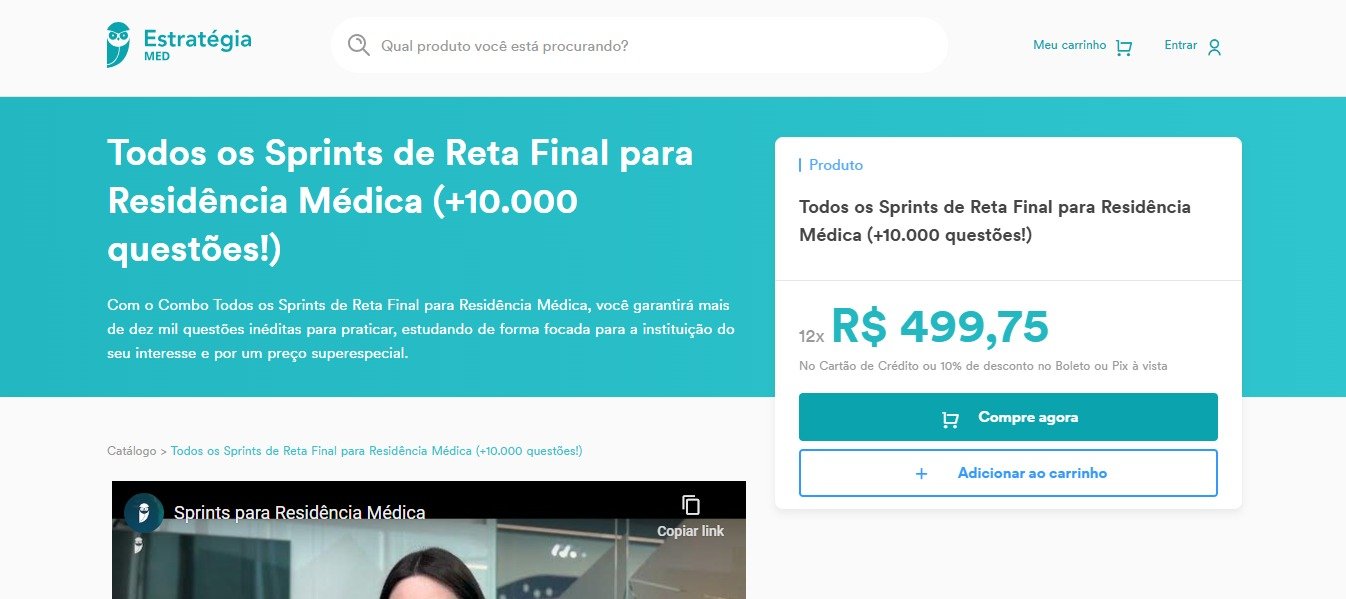
Task: Click the magnifying glass search icon
Action: point(358,45)
